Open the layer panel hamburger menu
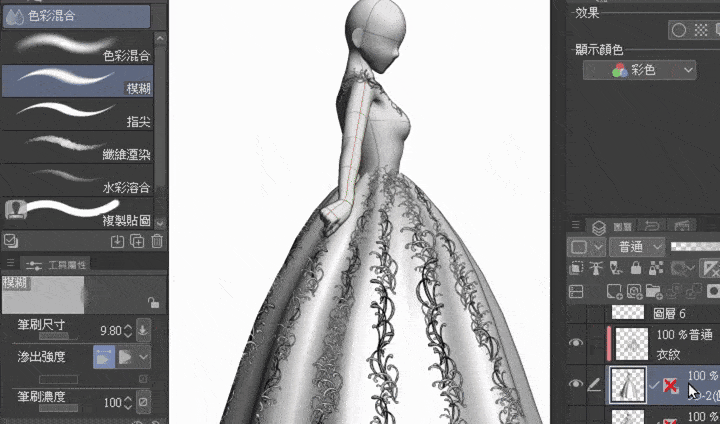The width and height of the screenshot is (720, 424). pos(575,225)
